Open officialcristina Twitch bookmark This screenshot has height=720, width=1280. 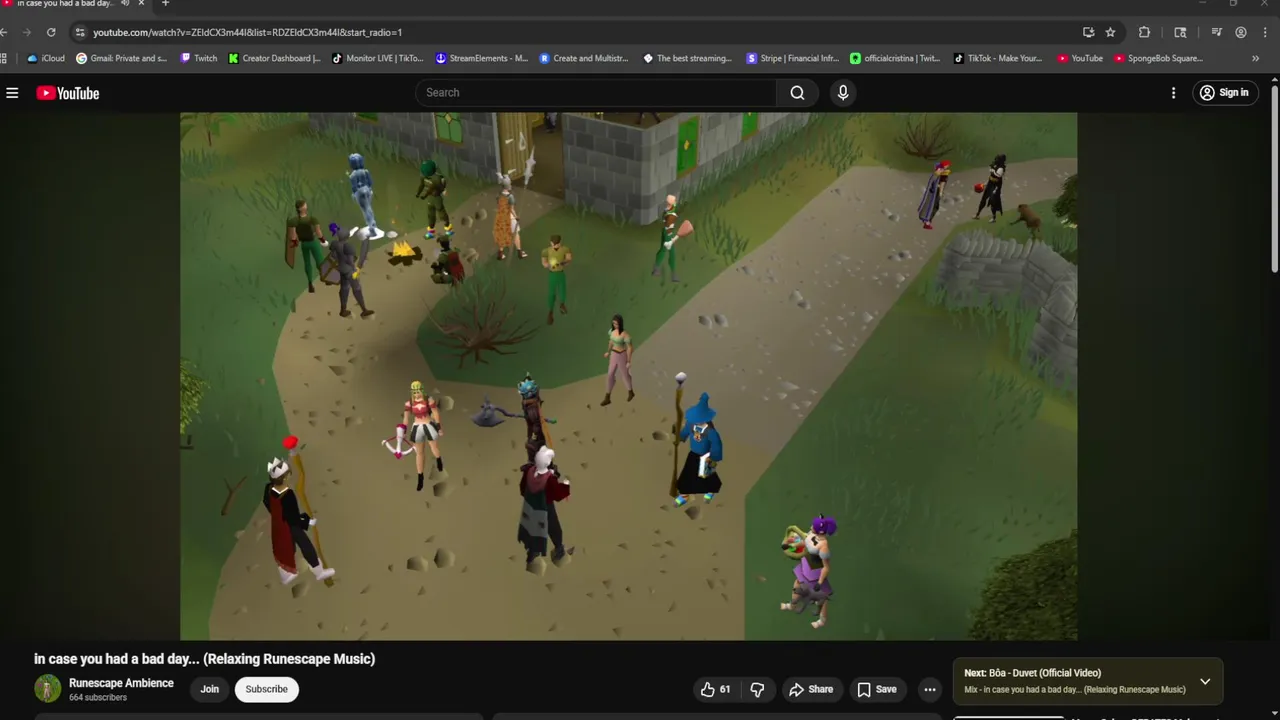(x=895, y=58)
